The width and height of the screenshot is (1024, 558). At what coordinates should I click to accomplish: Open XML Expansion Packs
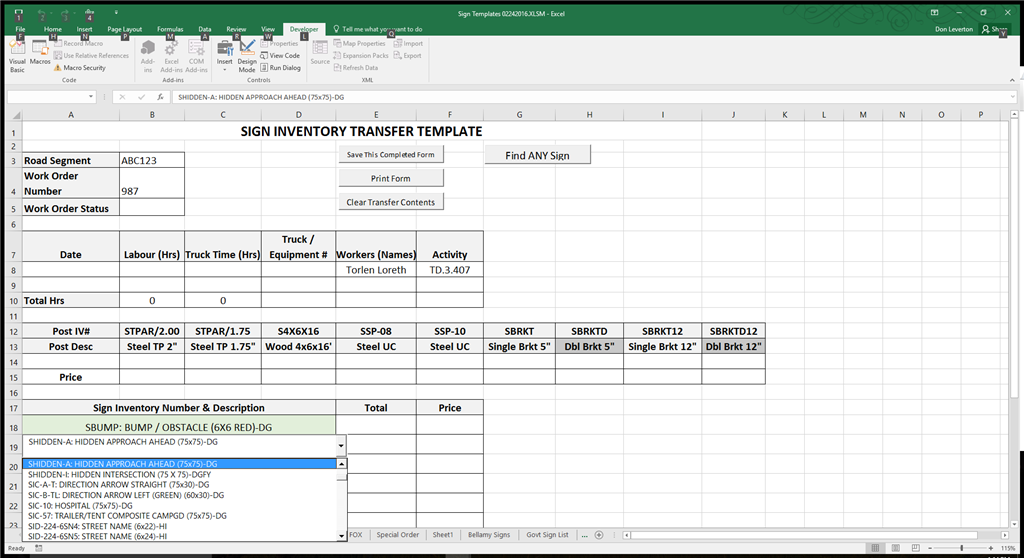coord(361,56)
